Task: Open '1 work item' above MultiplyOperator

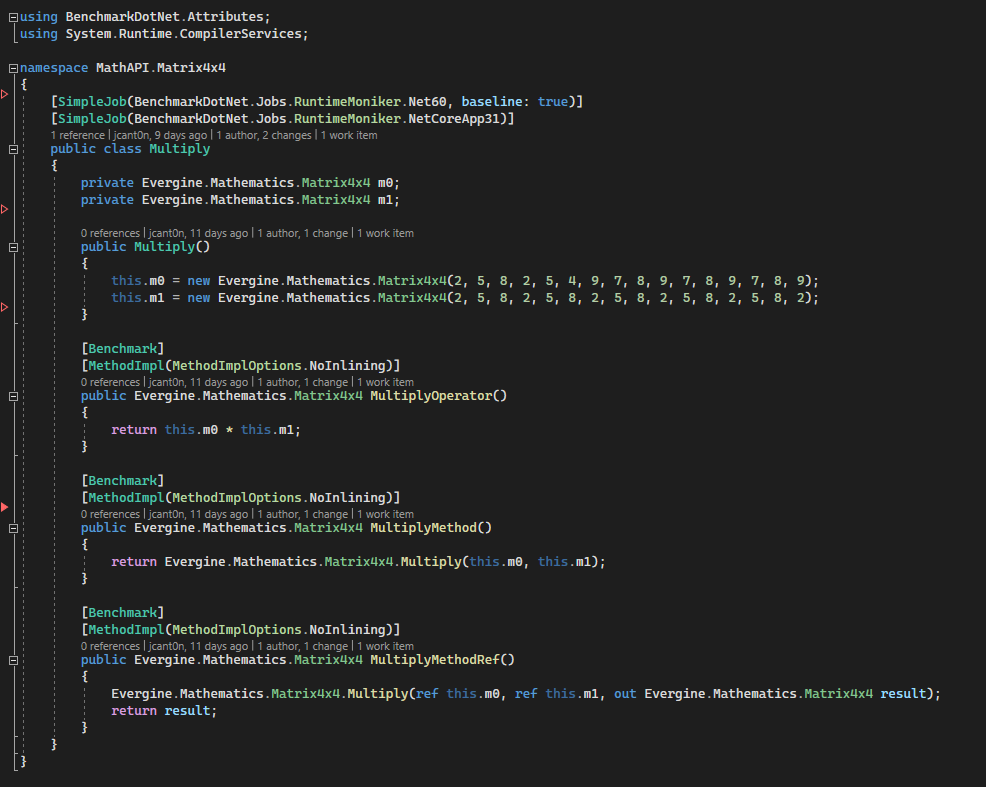Action: (385, 382)
